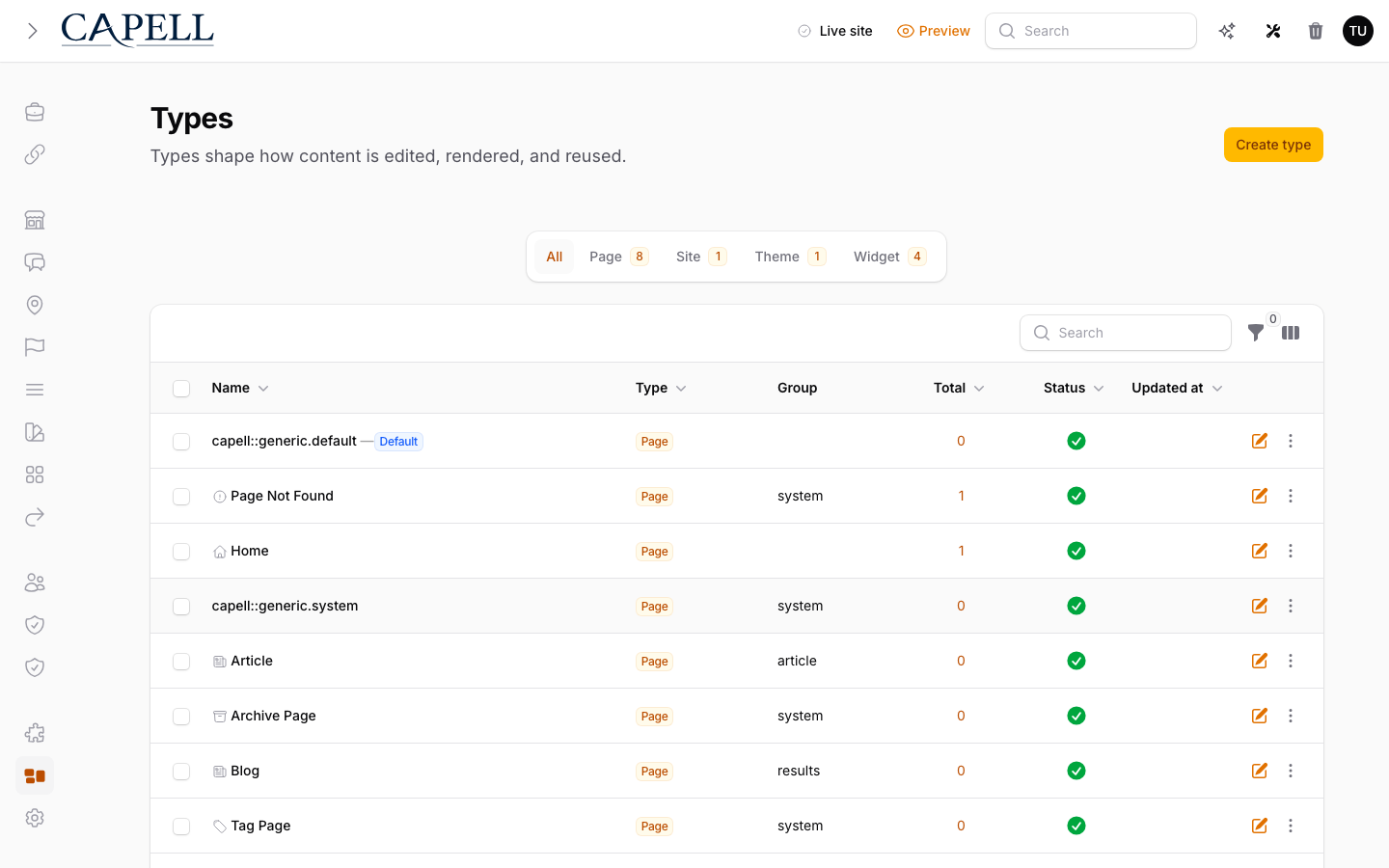
Task: Open the lower shield check icon in sidebar
Action: point(35,667)
